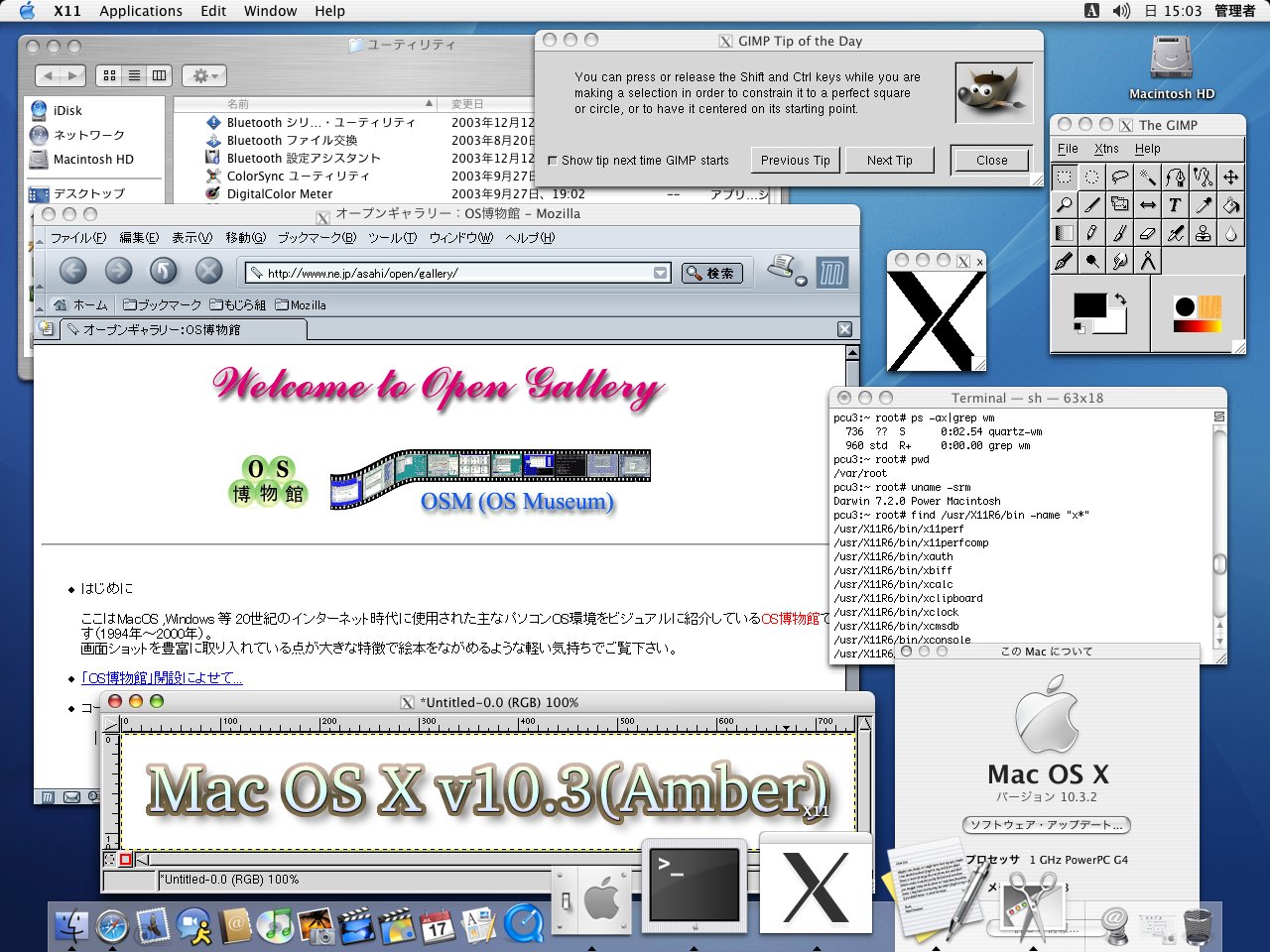1270x952 pixels.
Task: Select Macintosh HD in Finder sidebar
Action: pos(82,159)
